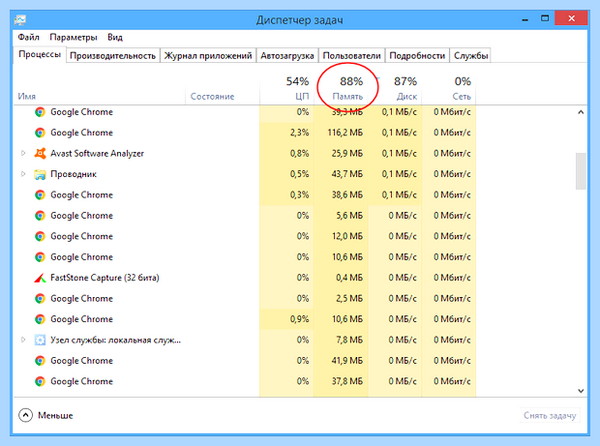The image size is (600, 446).
Task: Expand the Avast Software Analyzer process
Action: coord(23,153)
